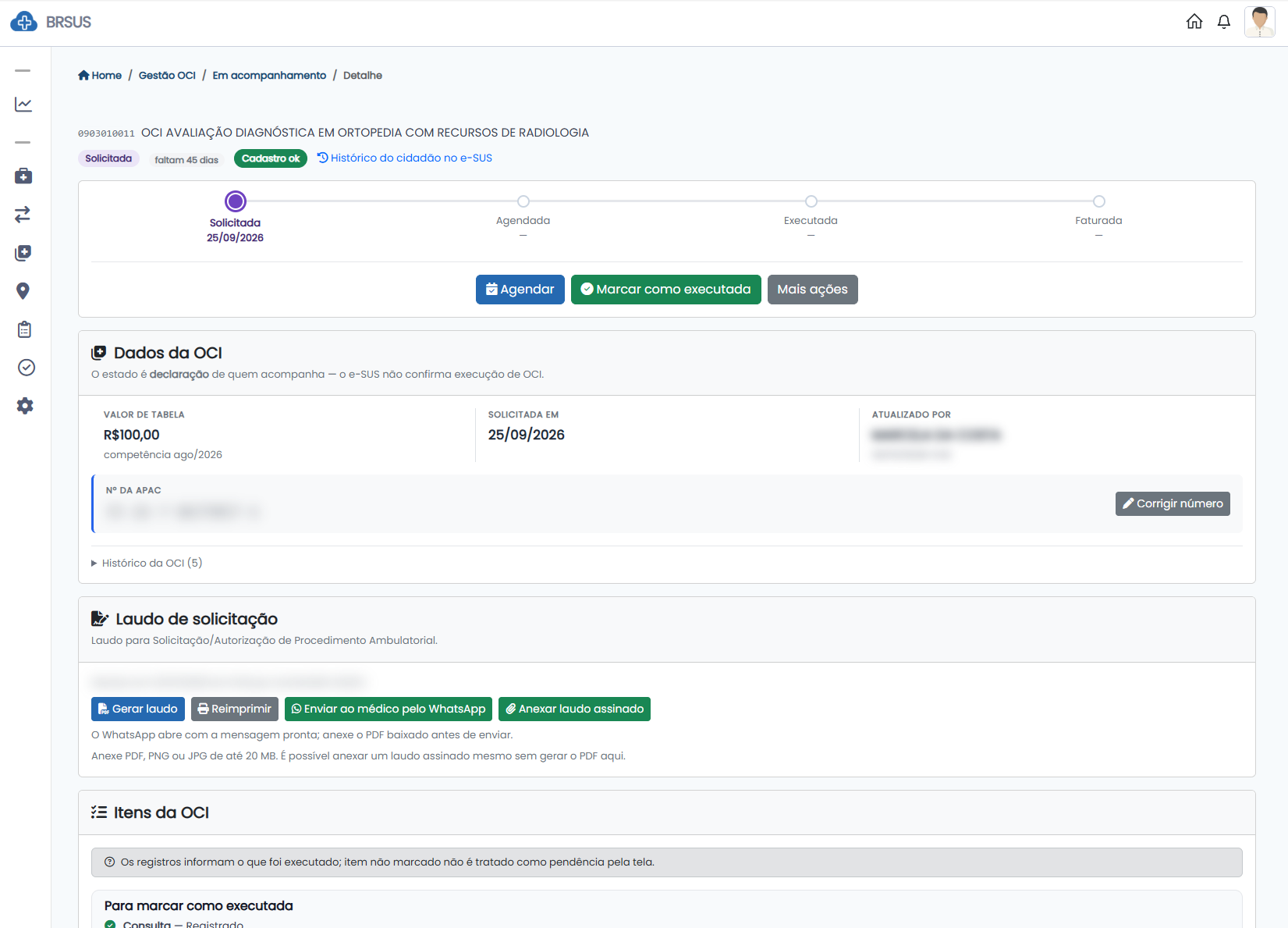Click the faltam 45 dias badge

[186, 160]
